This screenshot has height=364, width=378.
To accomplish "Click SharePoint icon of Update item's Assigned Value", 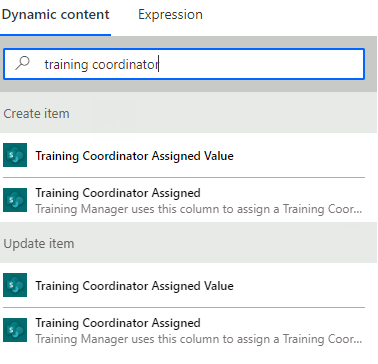I will (x=15, y=285).
